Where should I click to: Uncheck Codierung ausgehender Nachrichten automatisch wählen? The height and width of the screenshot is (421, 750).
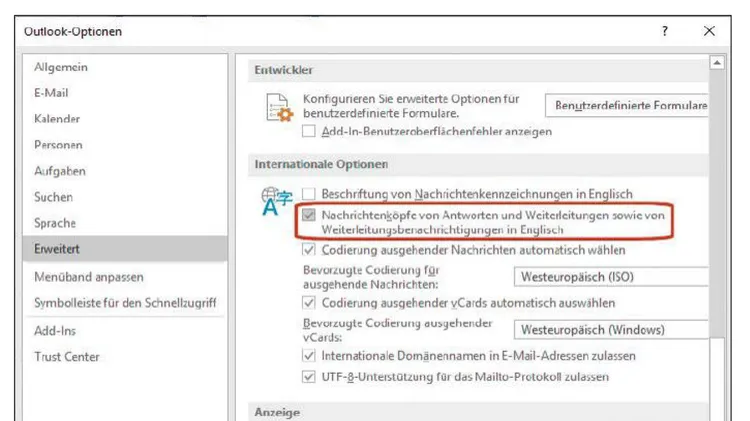309,250
